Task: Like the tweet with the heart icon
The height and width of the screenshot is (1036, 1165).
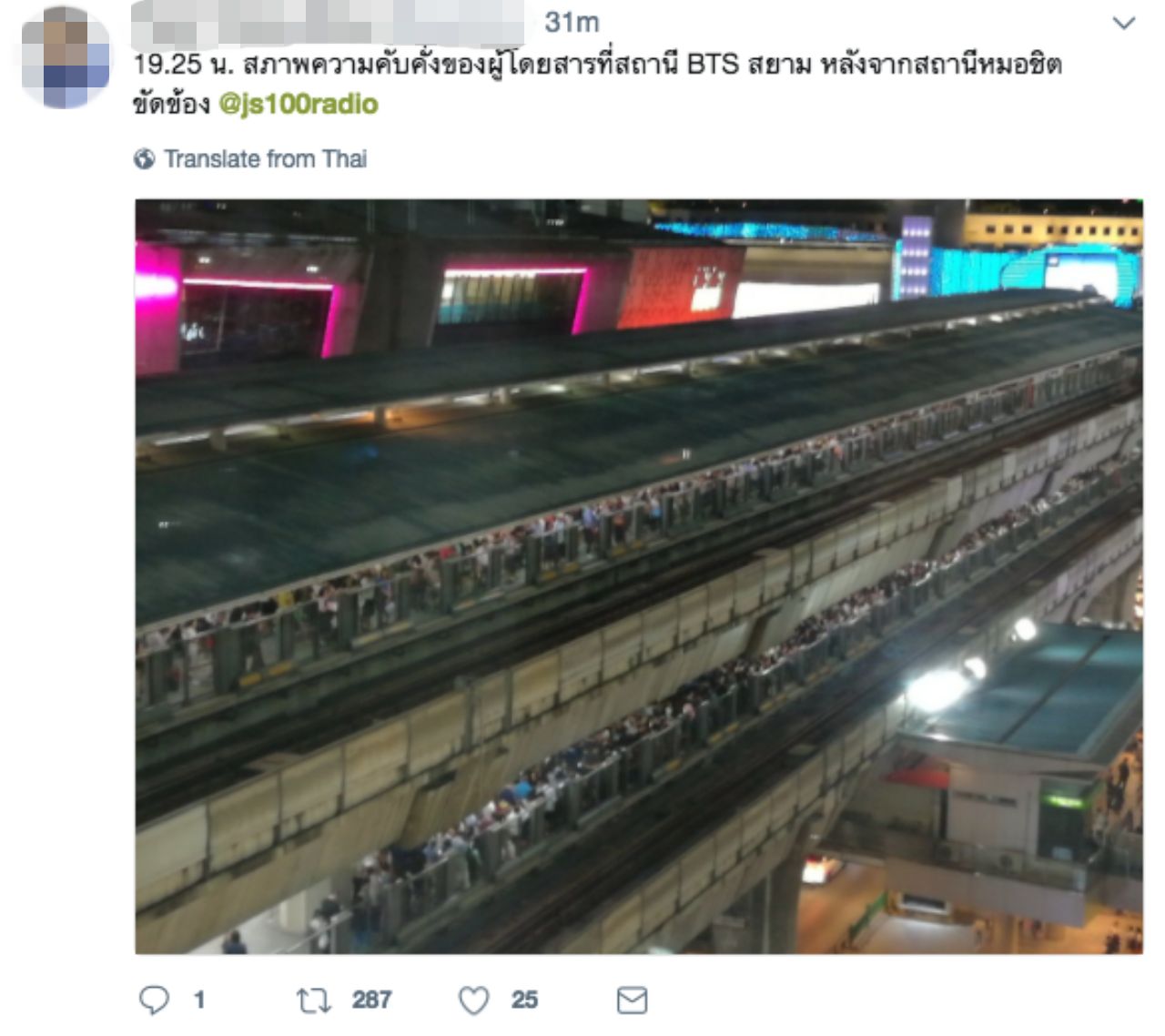Action: point(473,1000)
